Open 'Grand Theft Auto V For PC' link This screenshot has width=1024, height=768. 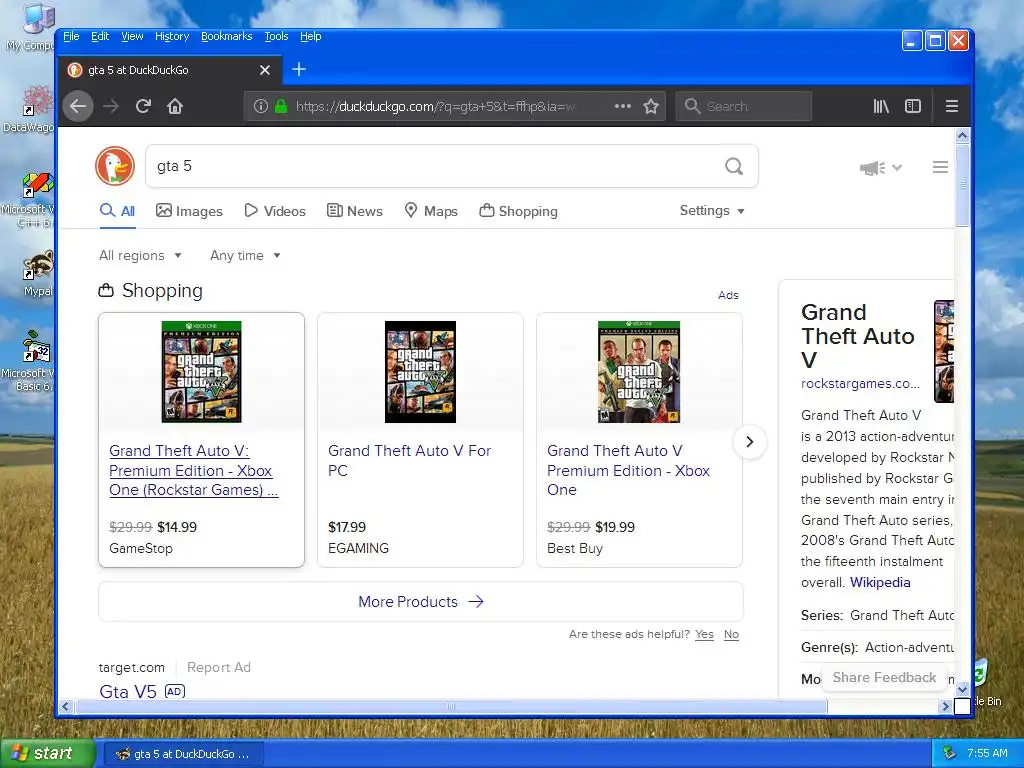tap(409, 460)
